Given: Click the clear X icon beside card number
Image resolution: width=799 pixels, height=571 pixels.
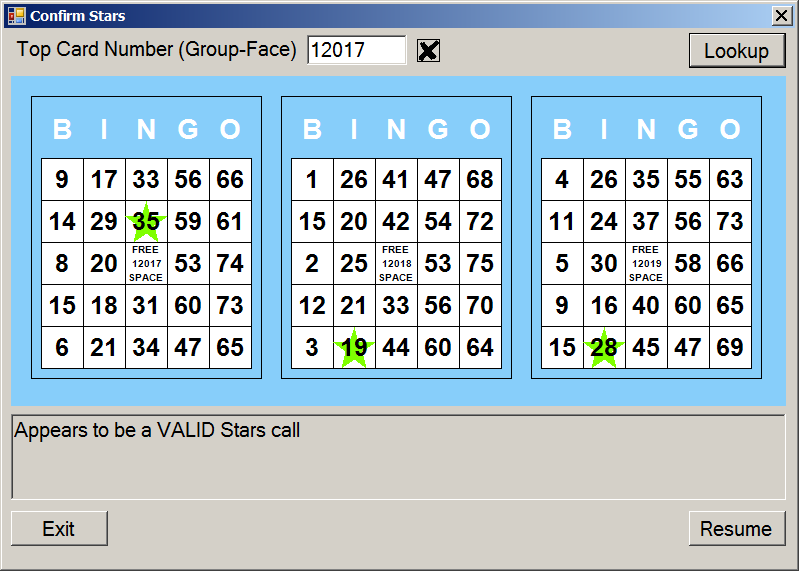Looking at the screenshot, I should 428,50.
